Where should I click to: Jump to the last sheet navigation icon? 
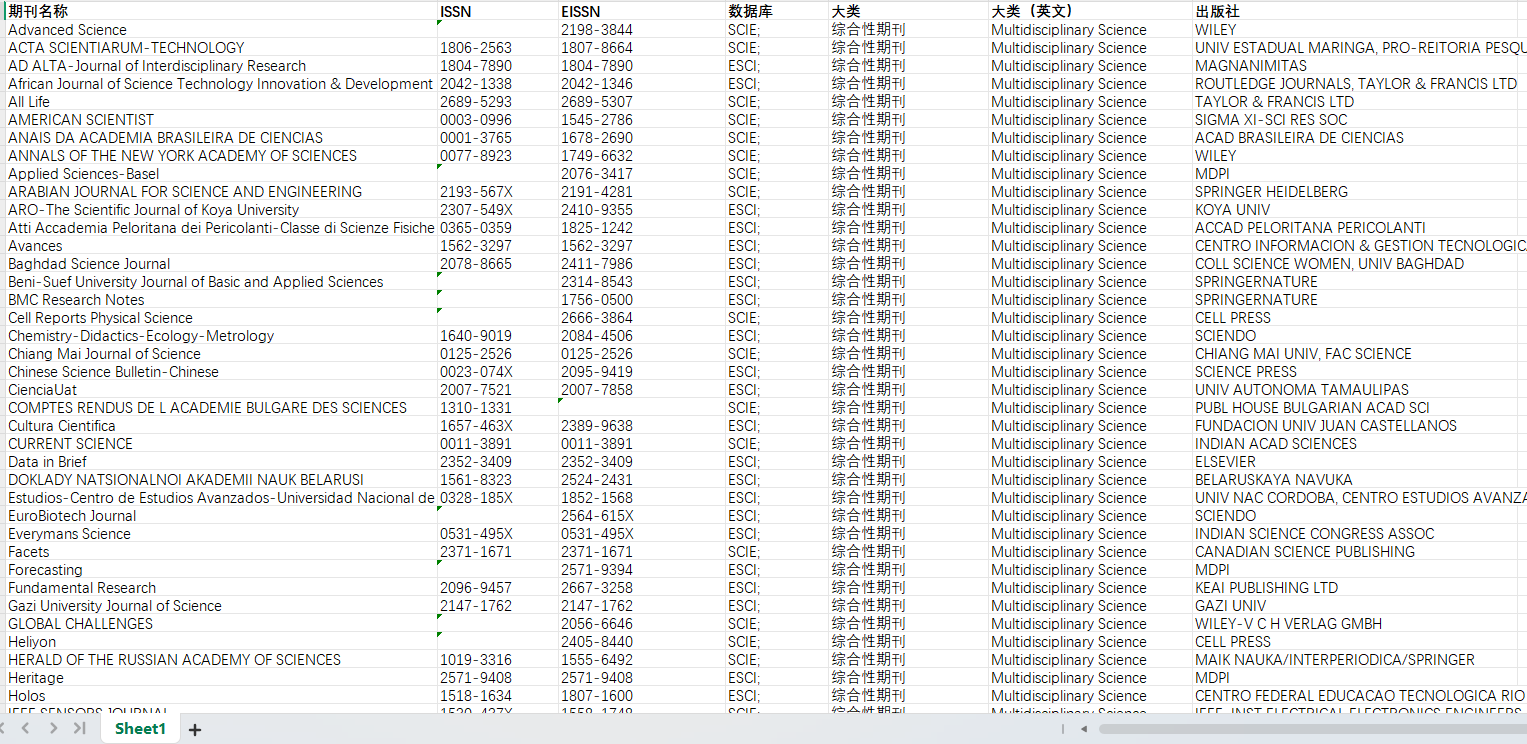[80, 728]
